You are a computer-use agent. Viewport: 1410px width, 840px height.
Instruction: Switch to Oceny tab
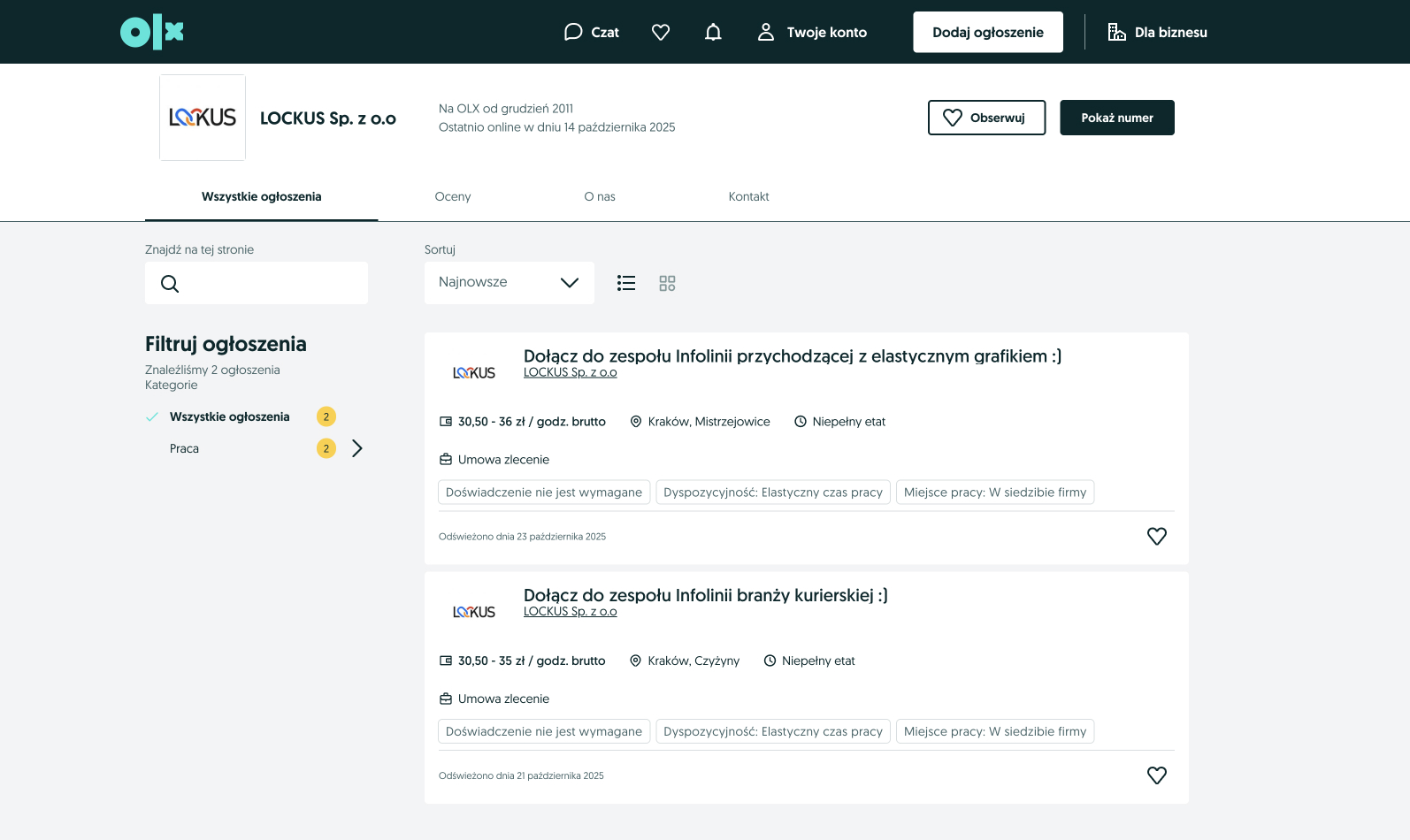coord(453,196)
